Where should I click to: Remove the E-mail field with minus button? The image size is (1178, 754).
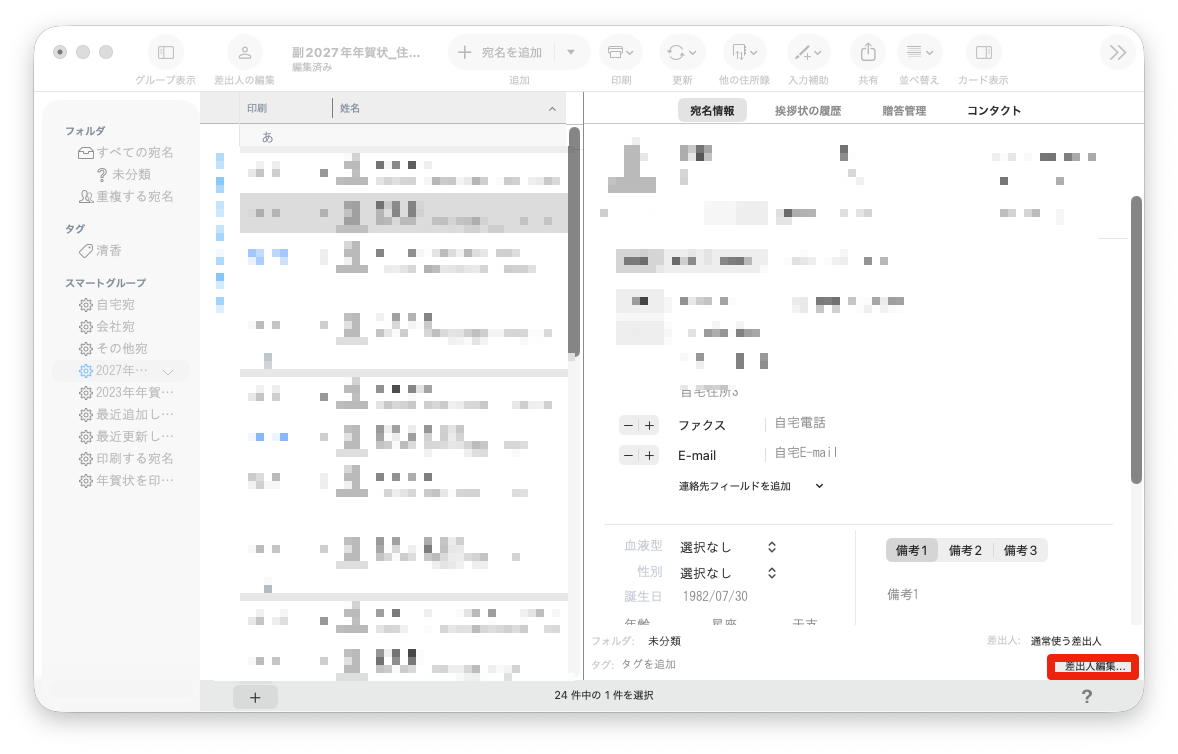click(629, 455)
